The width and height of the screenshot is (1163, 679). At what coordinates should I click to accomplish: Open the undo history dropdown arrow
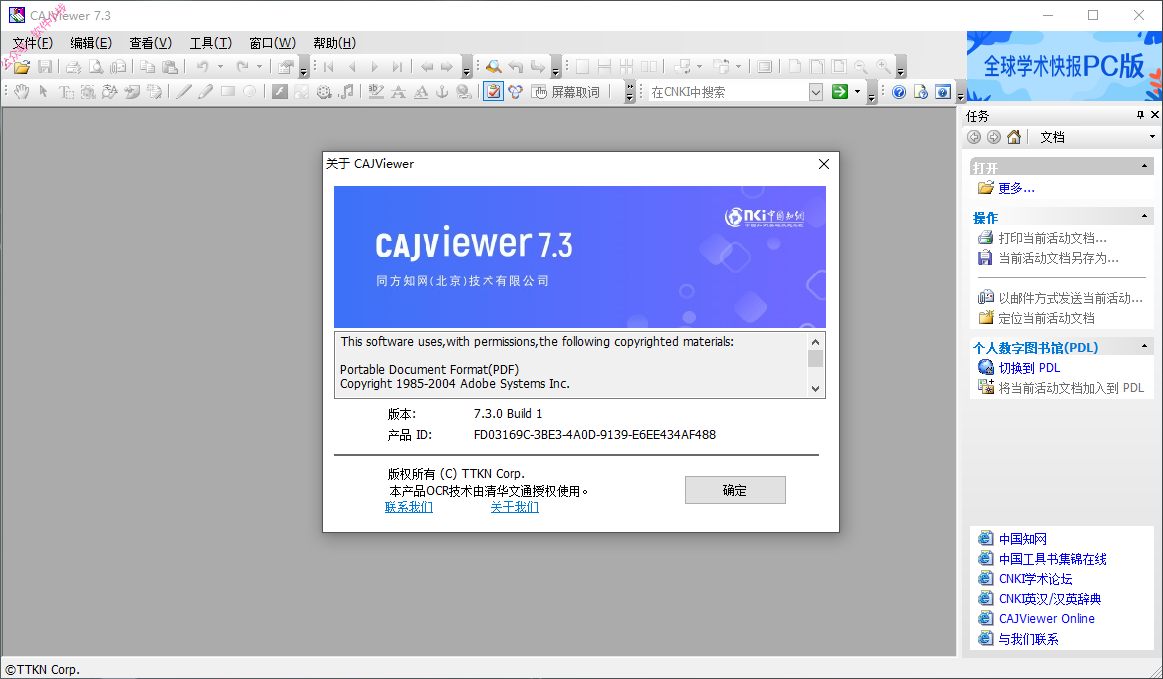pos(220,67)
